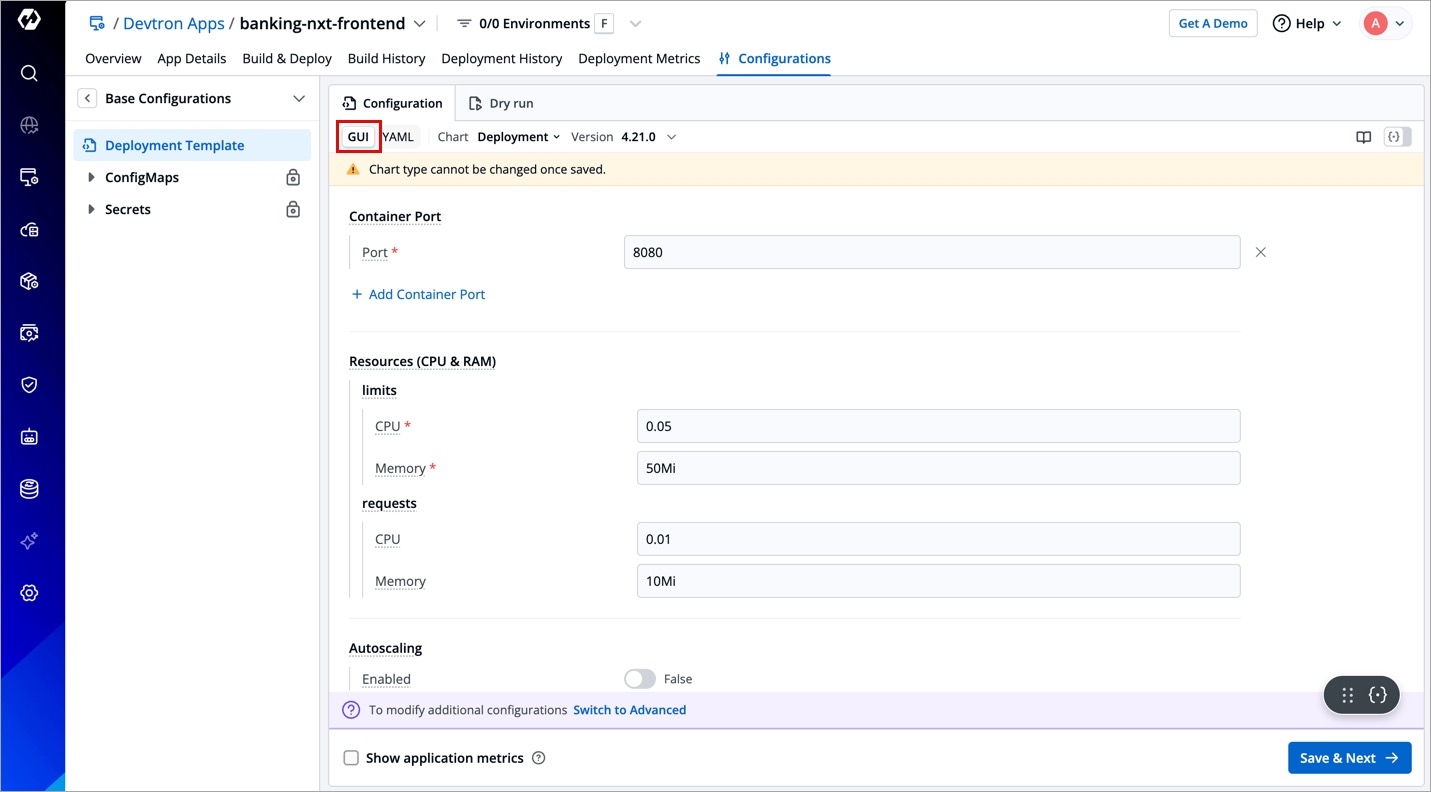Click the limits CPU input field
Viewport: 1431px width, 792px height.
[937, 426]
